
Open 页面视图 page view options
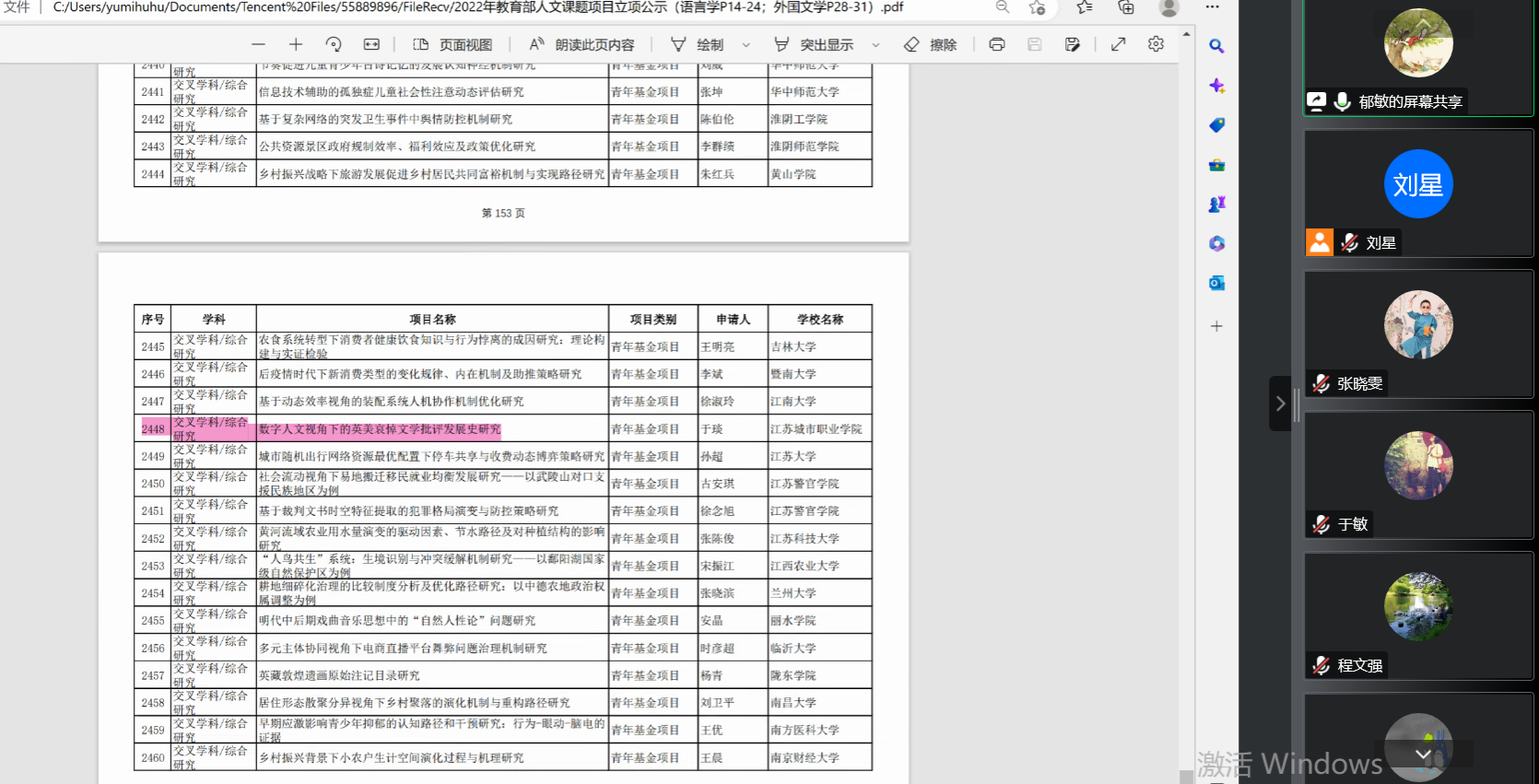point(452,44)
